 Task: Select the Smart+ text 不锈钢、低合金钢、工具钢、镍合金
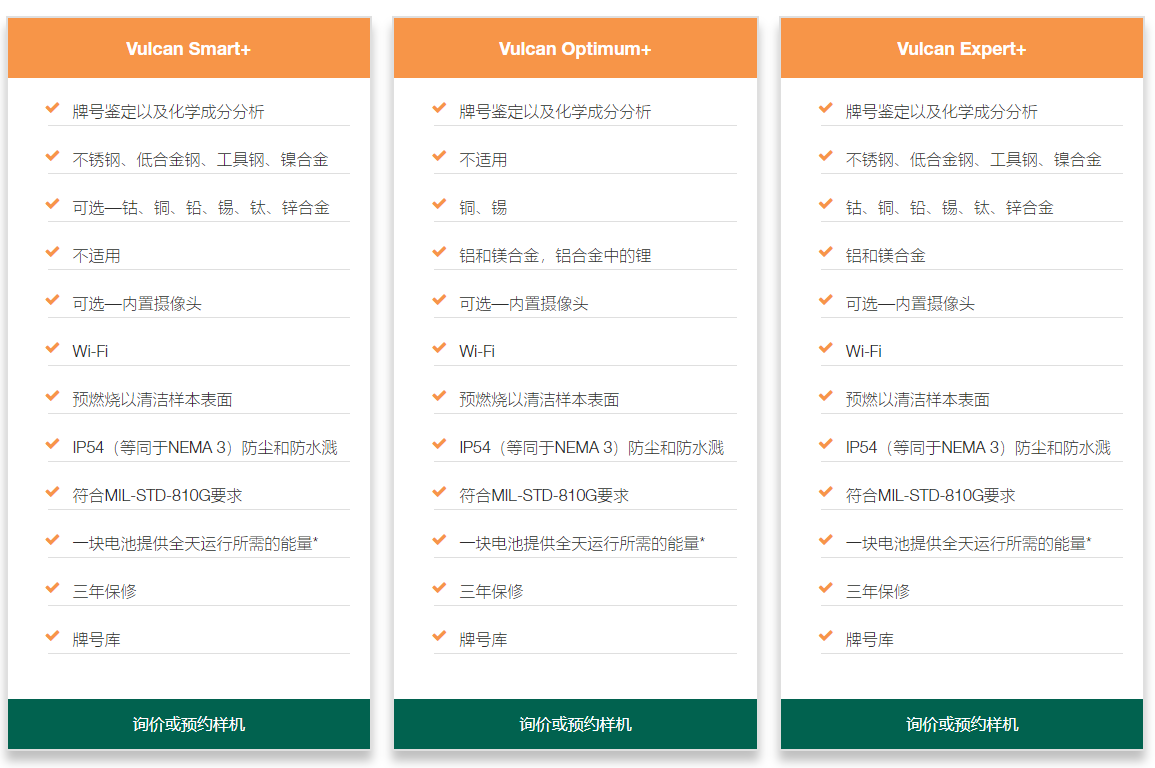pyautogui.click(x=200, y=160)
